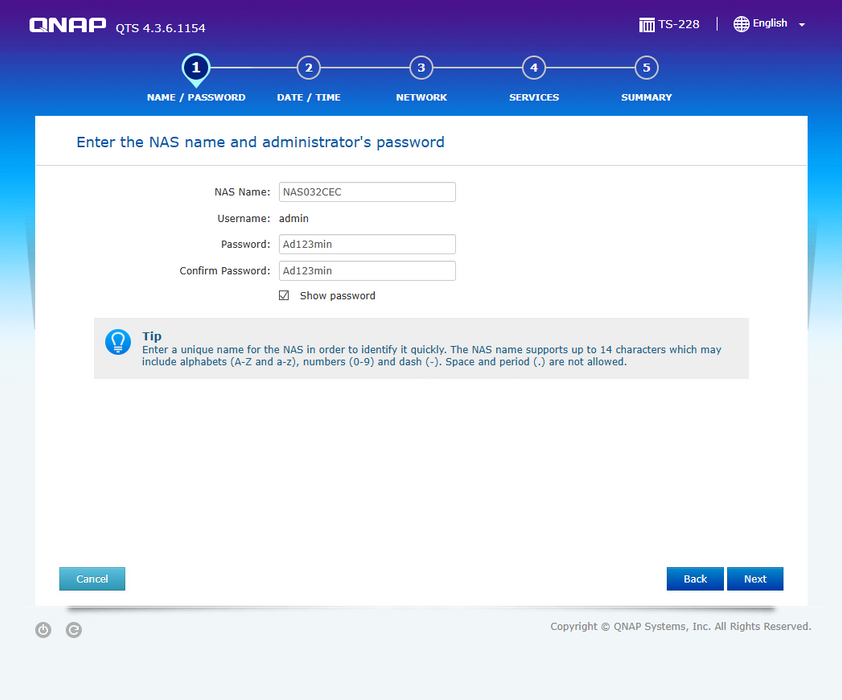Select the step 1 circle marker
Image resolution: width=842 pixels, height=700 pixels.
point(196,67)
